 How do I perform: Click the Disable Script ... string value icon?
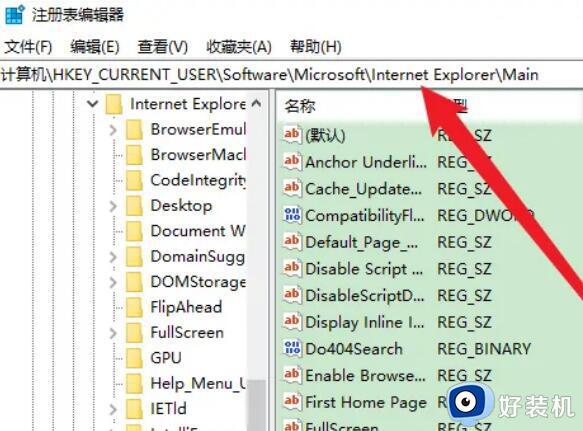pos(292,268)
